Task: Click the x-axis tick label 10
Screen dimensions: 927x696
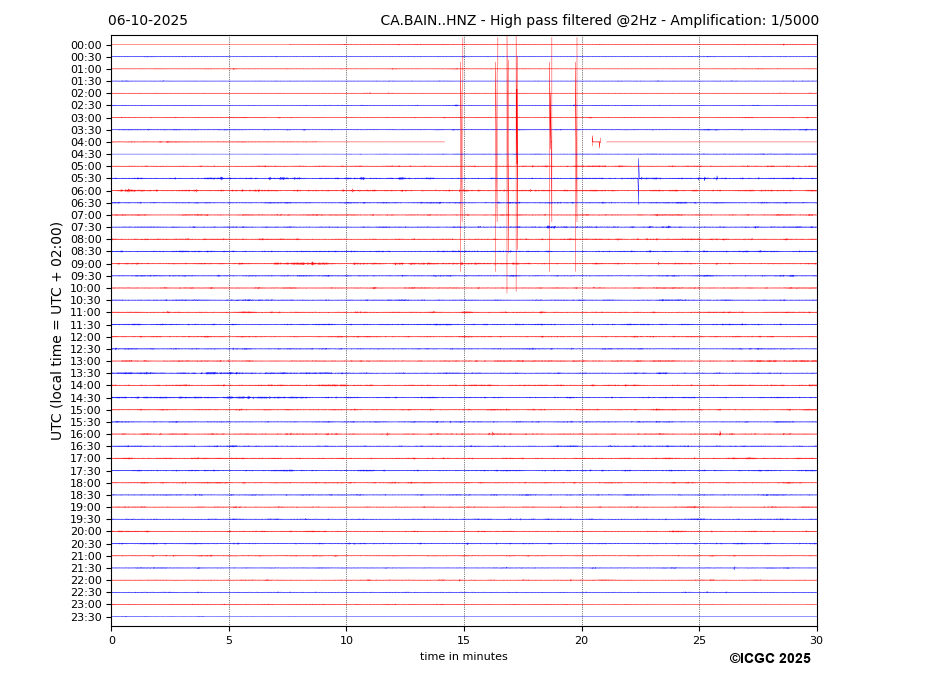Action: [x=346, y=640]
